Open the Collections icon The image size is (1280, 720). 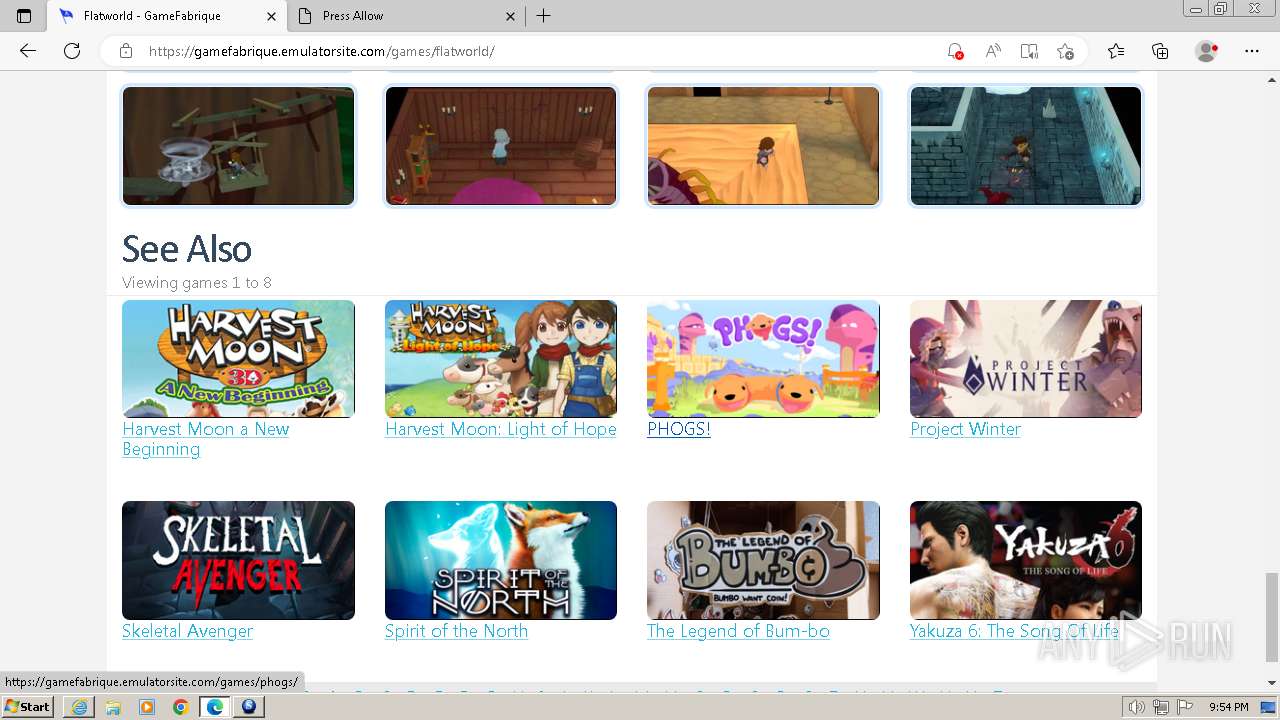[1160, 51]
